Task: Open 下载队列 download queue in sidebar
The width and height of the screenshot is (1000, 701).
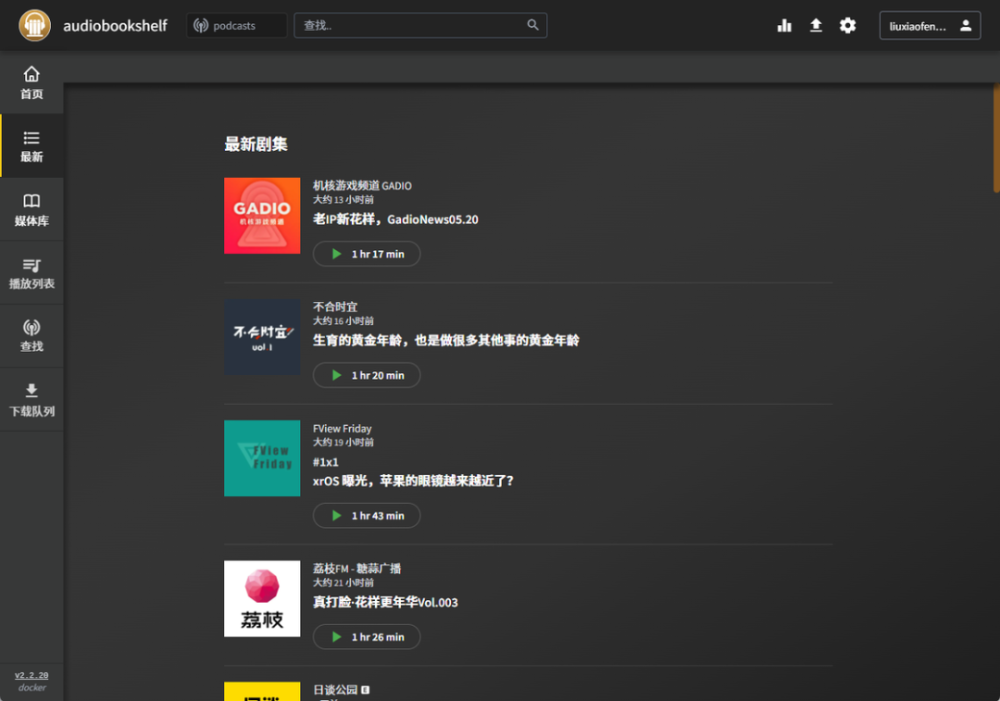Action: [32, 400]
